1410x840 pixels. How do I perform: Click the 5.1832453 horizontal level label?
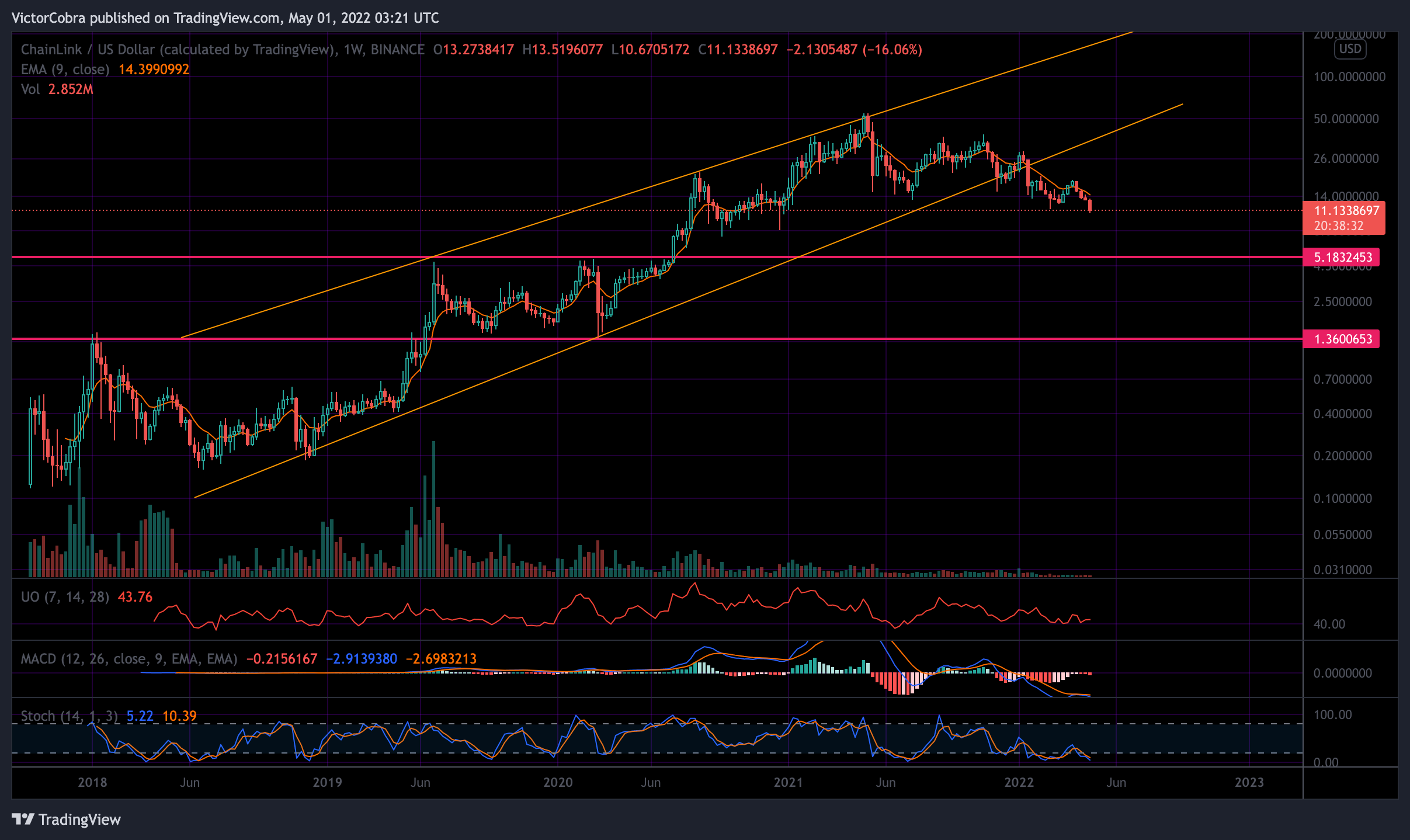(x=1341, y=257)
